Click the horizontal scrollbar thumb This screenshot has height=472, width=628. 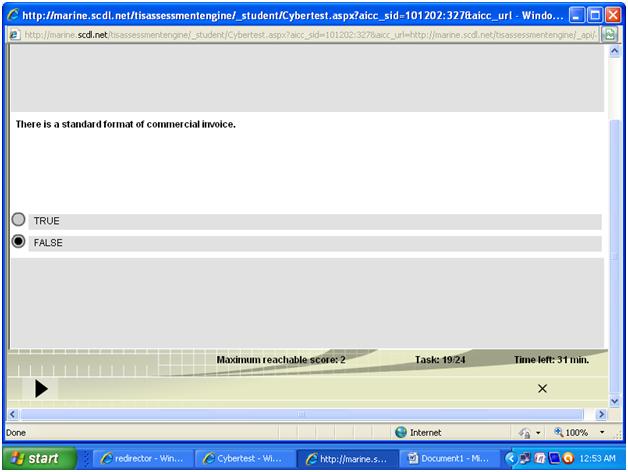click(302, 414)
